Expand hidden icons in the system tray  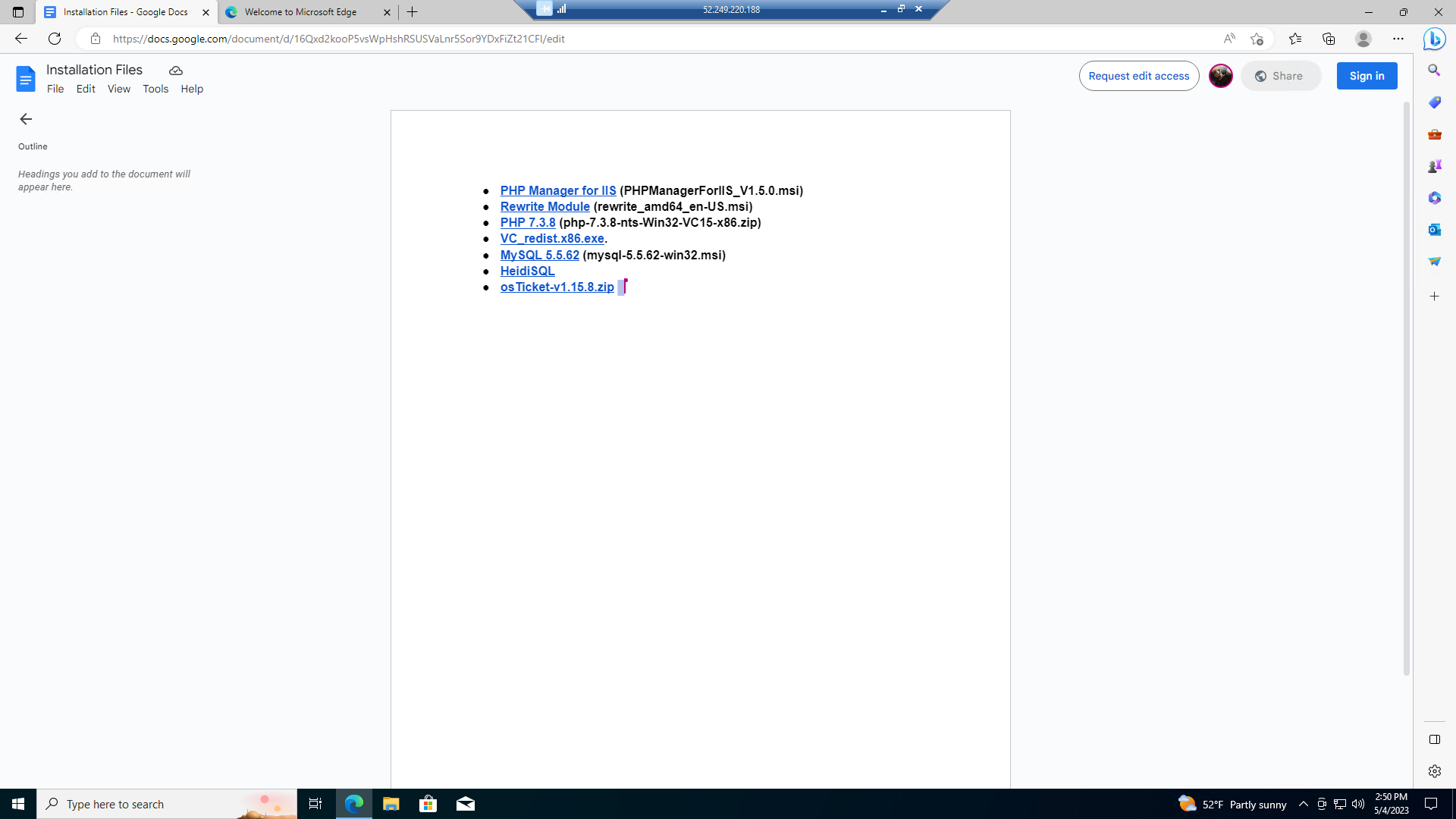click(1303, 804)
